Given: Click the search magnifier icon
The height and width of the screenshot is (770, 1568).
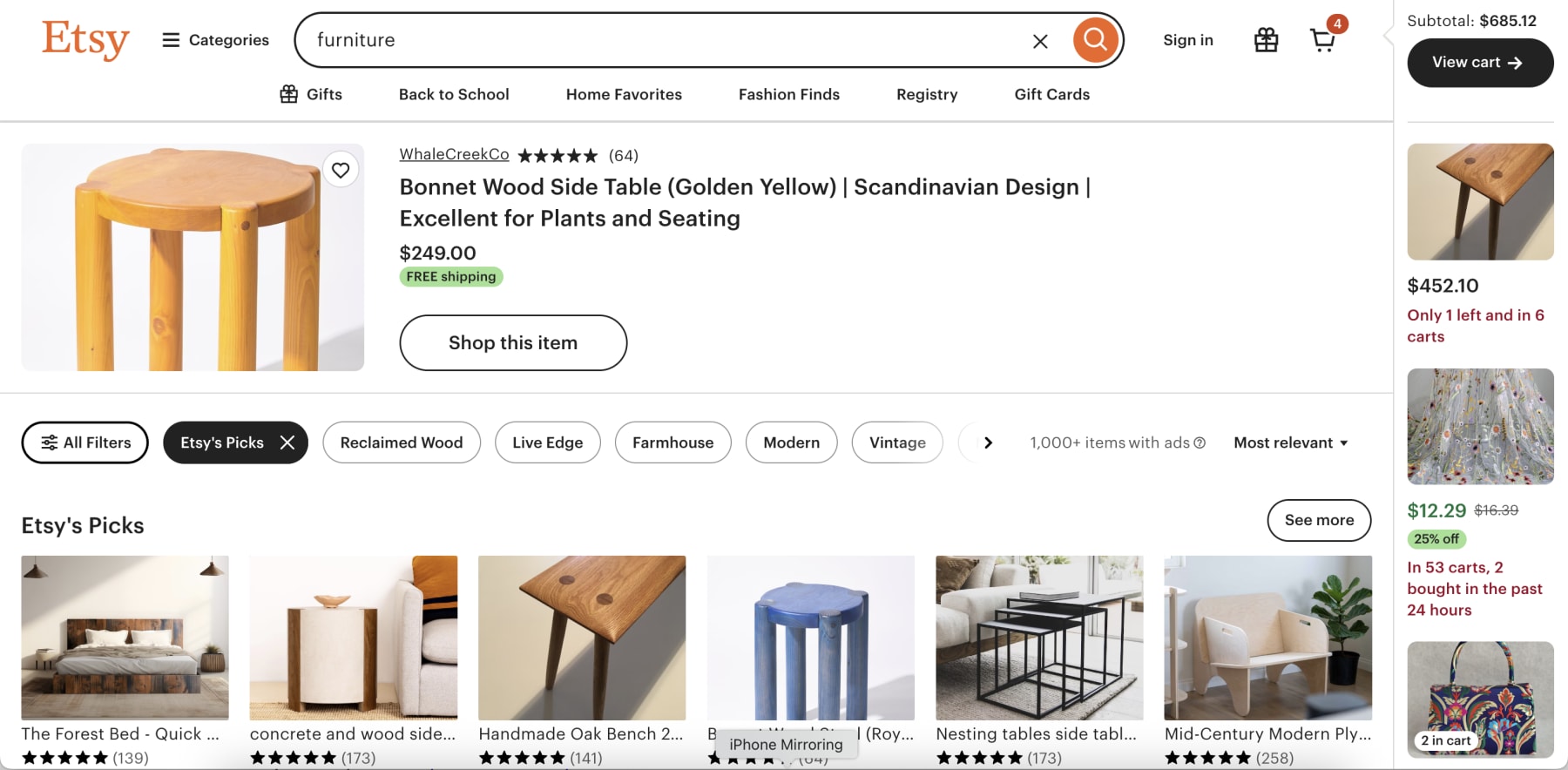Looking at the screenshot, I should [1095, 40].
